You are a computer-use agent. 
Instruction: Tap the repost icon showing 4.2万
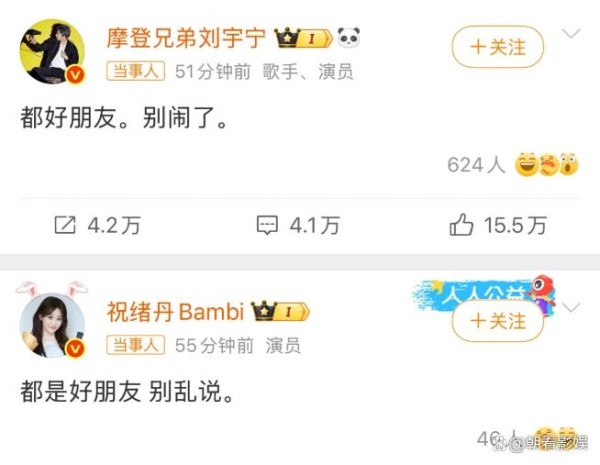tap(65, 225)
